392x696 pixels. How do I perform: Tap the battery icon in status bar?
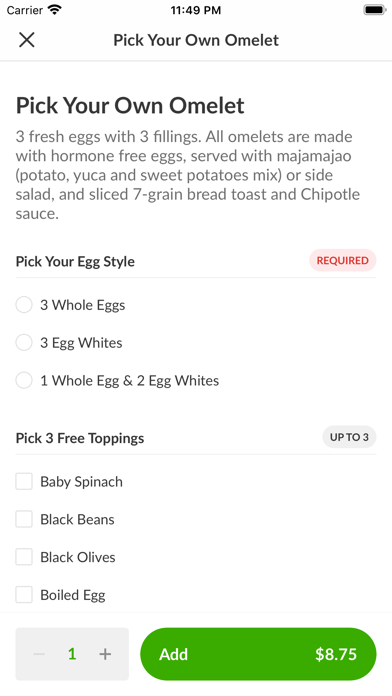click(375, 10)
